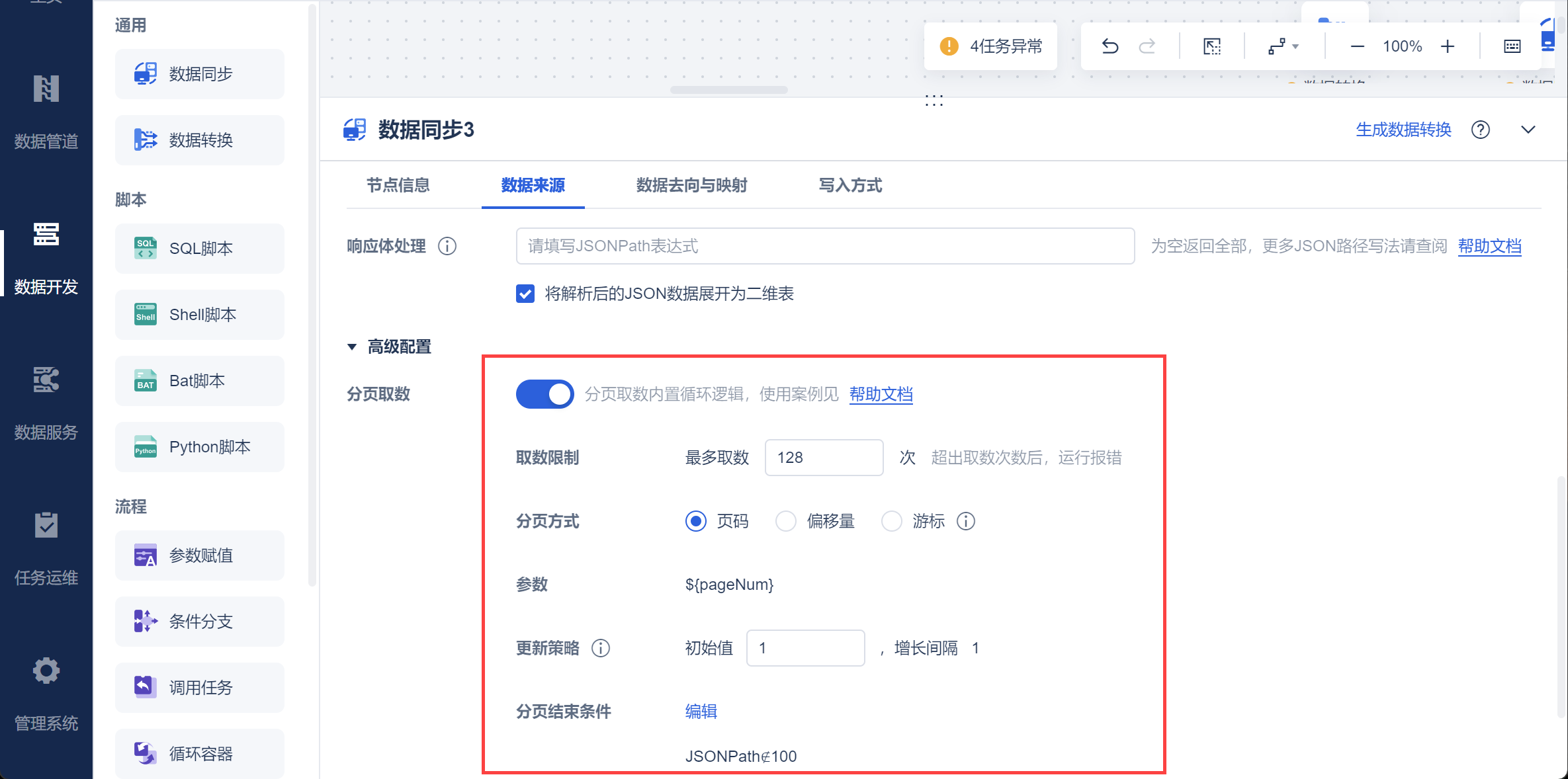Image resolution: width=1568 pixels, height=779 pixels.
Task: Switch to the 数据去向与映射 tab
Action: 691,185
